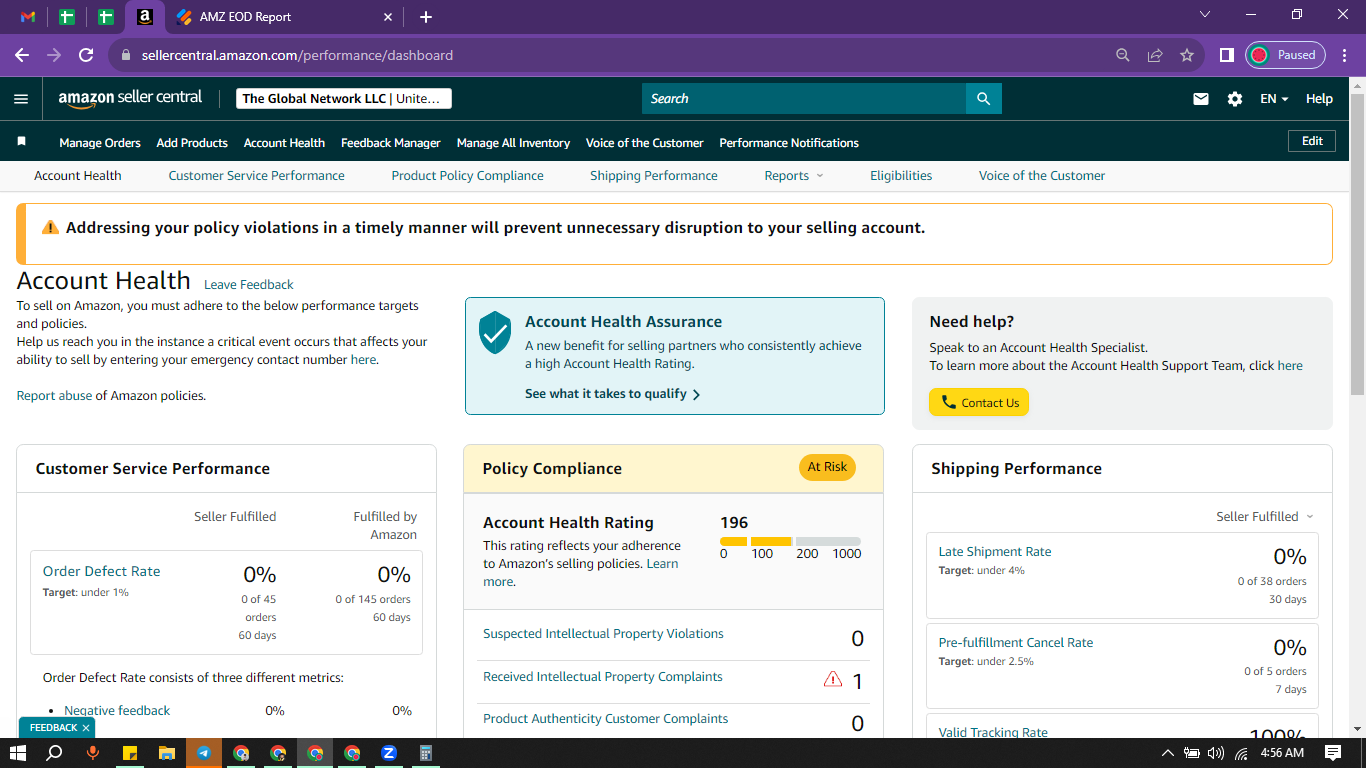This screenshot has height=768, width=1366.
Task: Open the Telegram taskbar icon
Action: pyautogui.click(x=203, y=753)
